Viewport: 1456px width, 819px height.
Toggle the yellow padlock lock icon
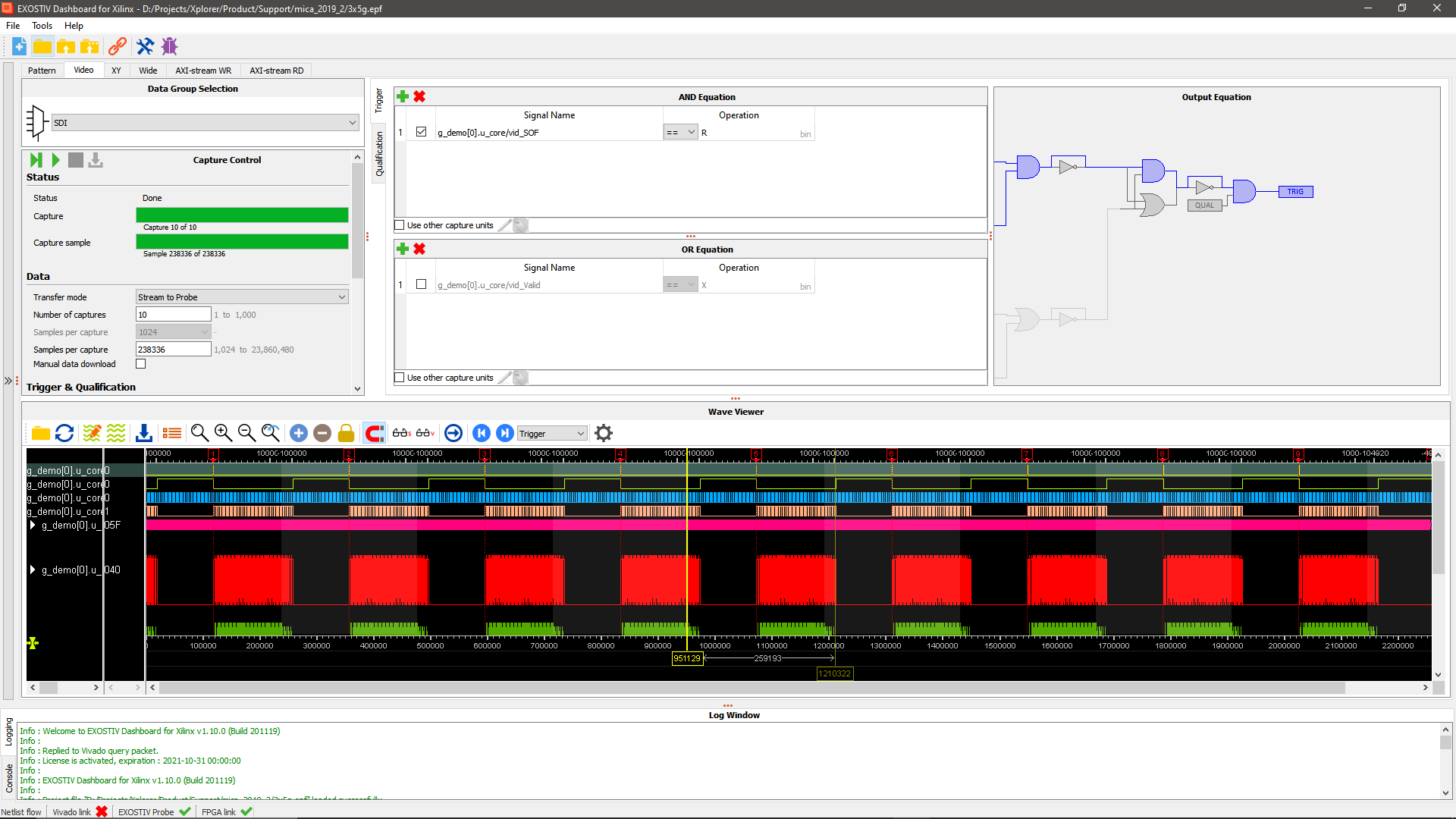pos(346,433)
